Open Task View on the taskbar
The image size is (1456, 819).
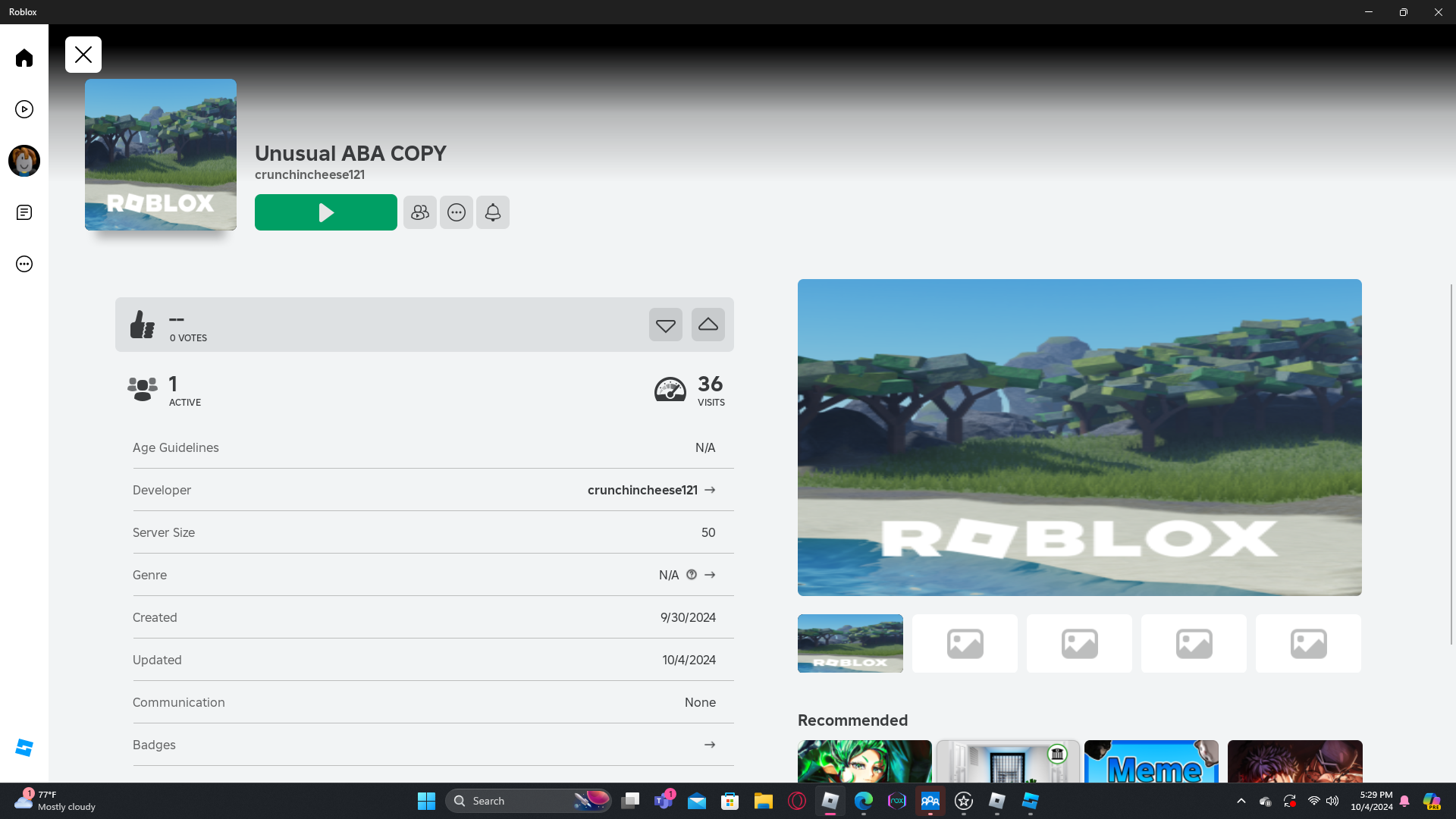tap(630, 801)
